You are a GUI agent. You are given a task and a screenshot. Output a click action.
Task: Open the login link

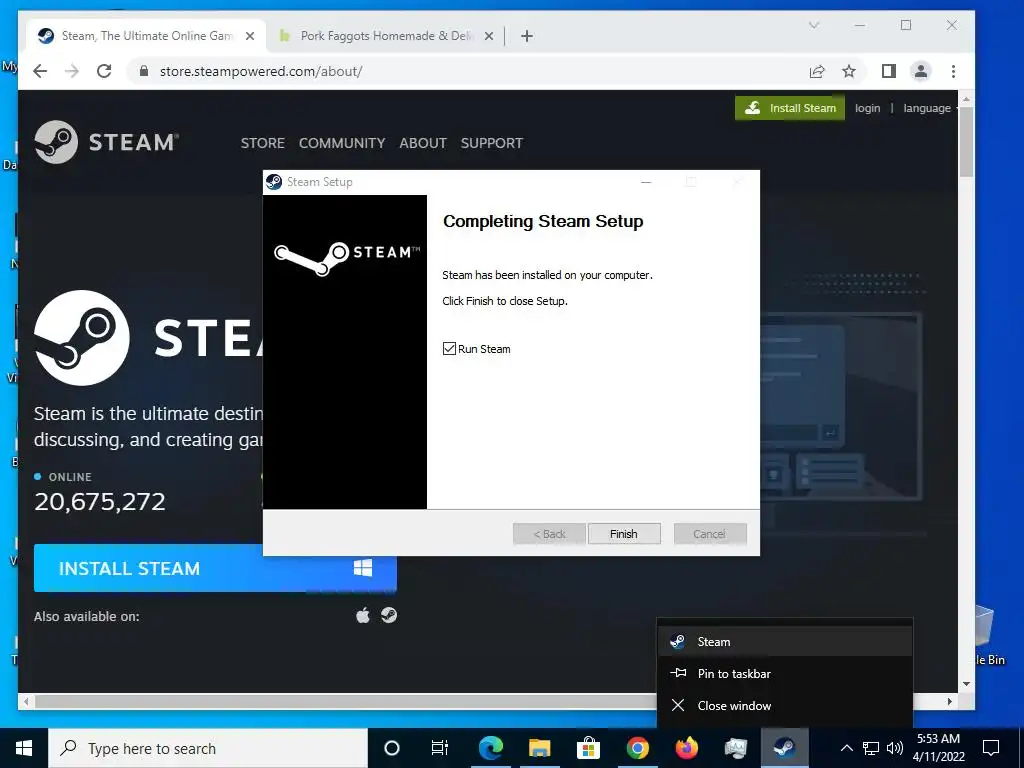click(x=867, y=108)
